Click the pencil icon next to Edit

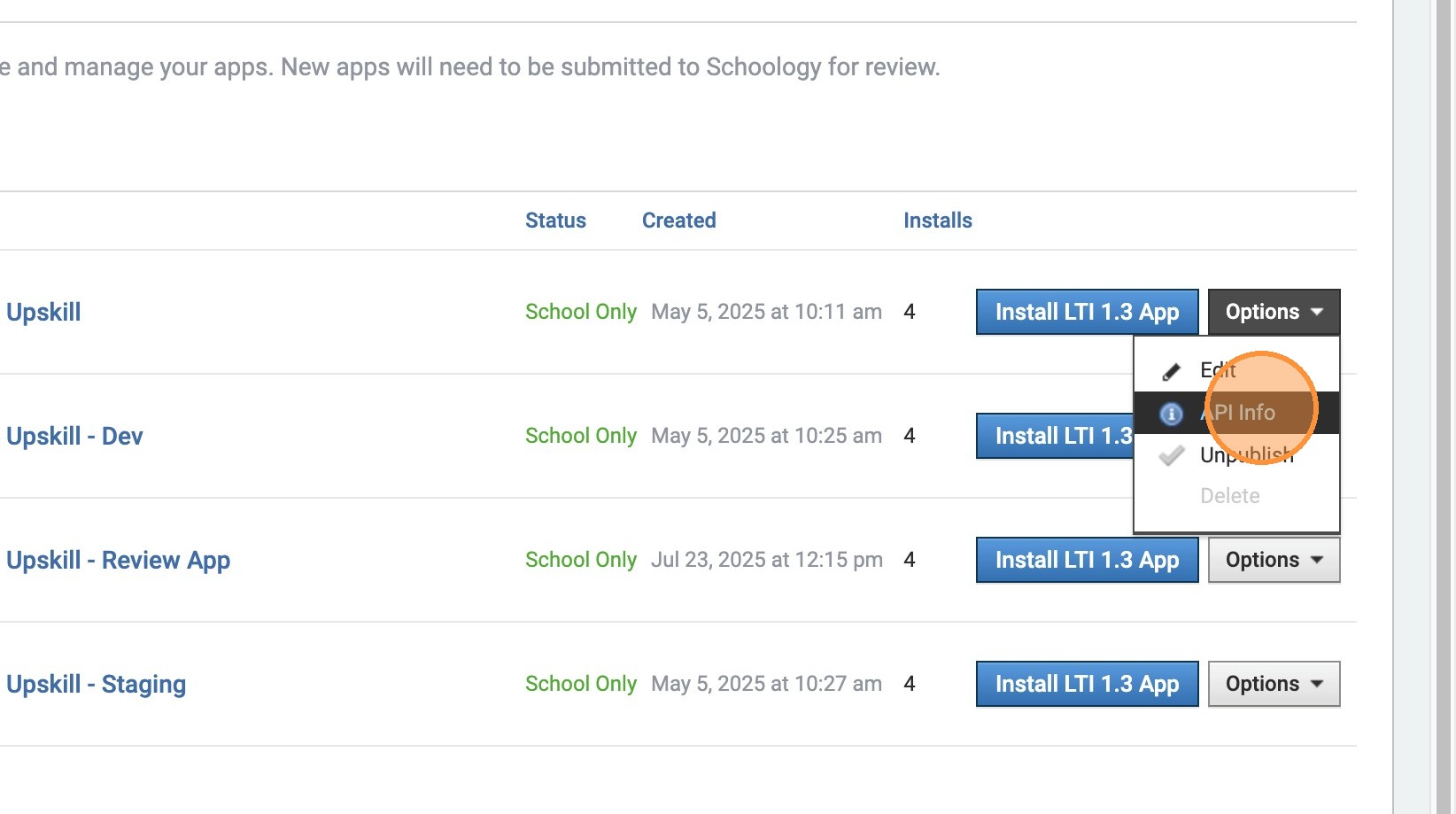pyautogui.click(x=1171, y=371)
